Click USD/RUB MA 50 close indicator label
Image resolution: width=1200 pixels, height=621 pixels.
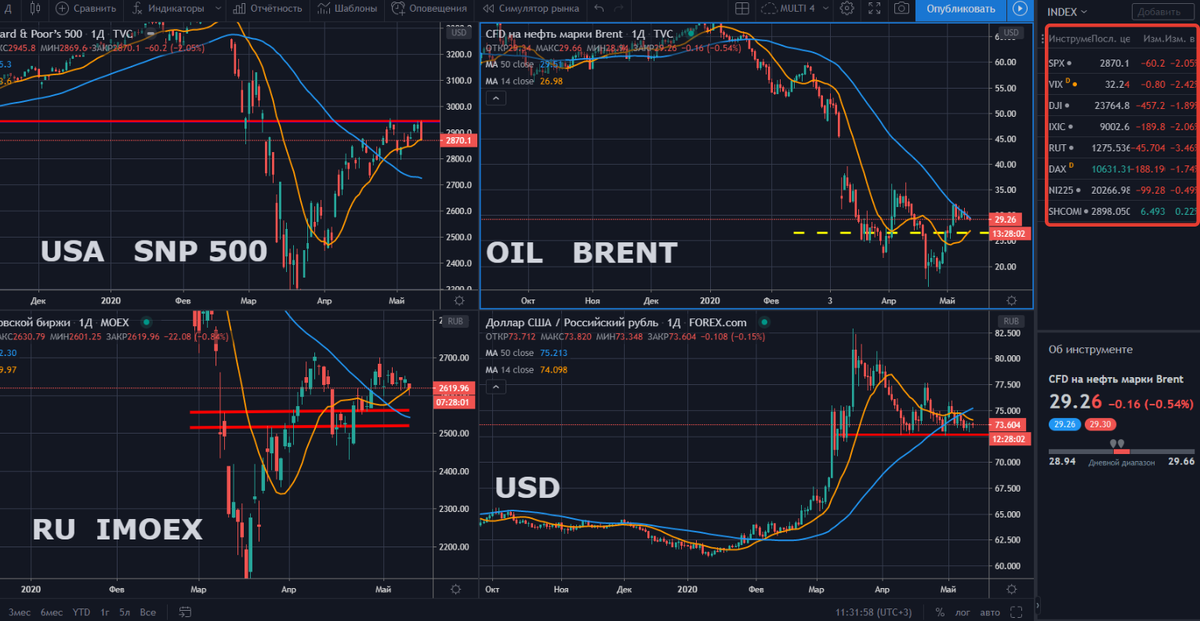pos(510,352)
